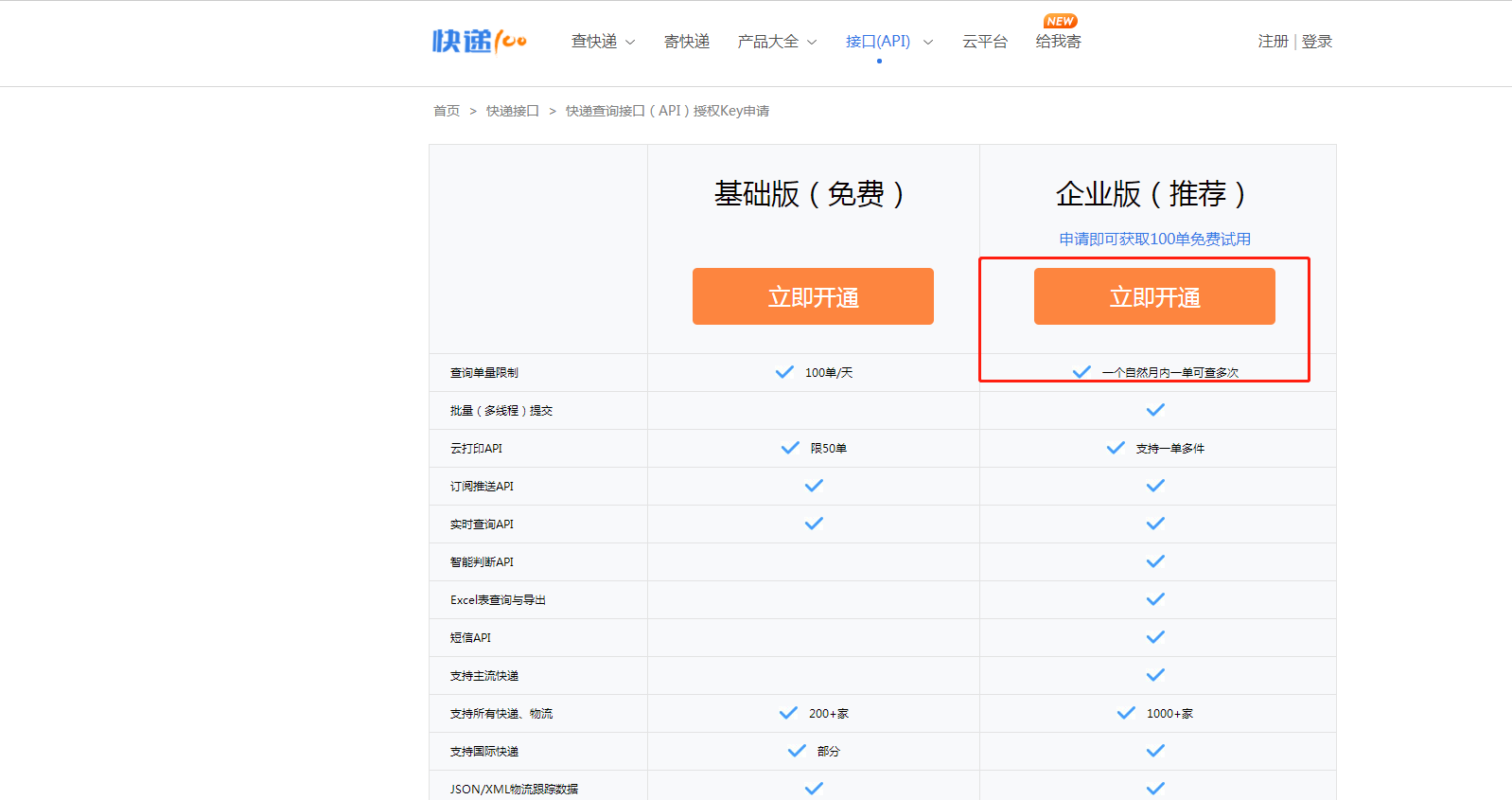Click checkmark beside 限50单

click(790, 448)
